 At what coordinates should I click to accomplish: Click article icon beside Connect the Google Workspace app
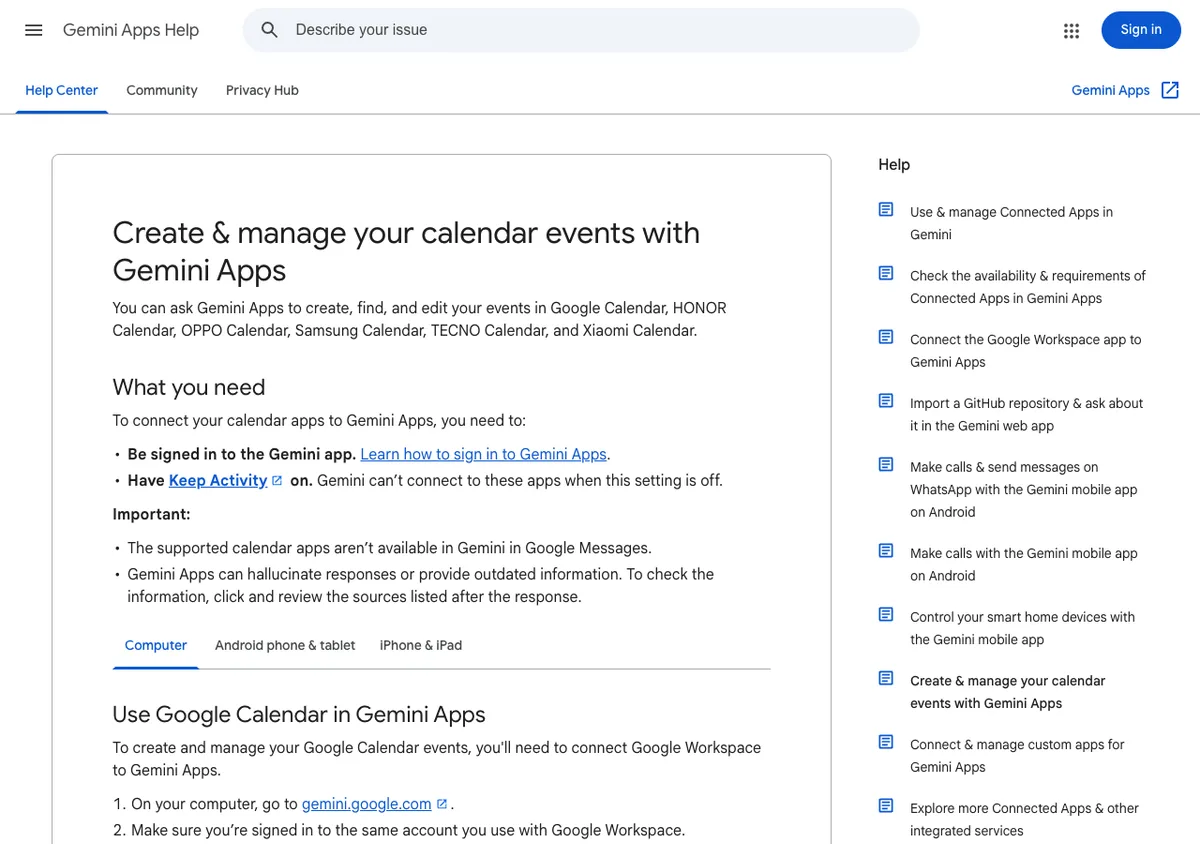pos(886,338)
